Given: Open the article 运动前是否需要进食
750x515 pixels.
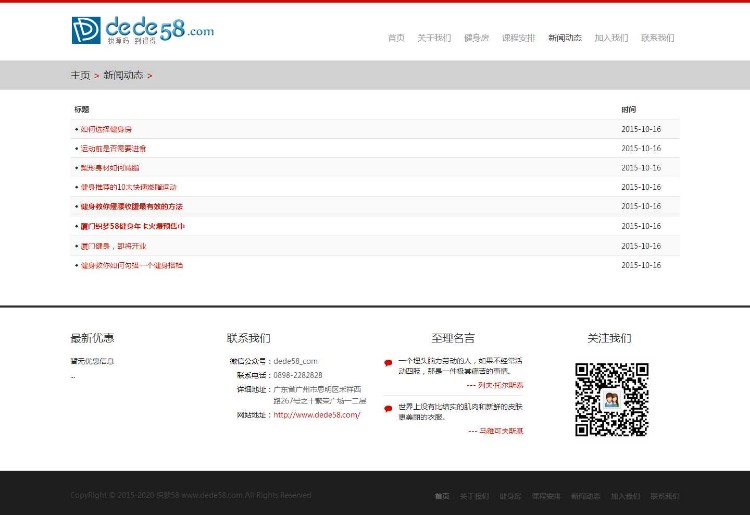Looking at the screenshot, I should [x=113, y=149].
